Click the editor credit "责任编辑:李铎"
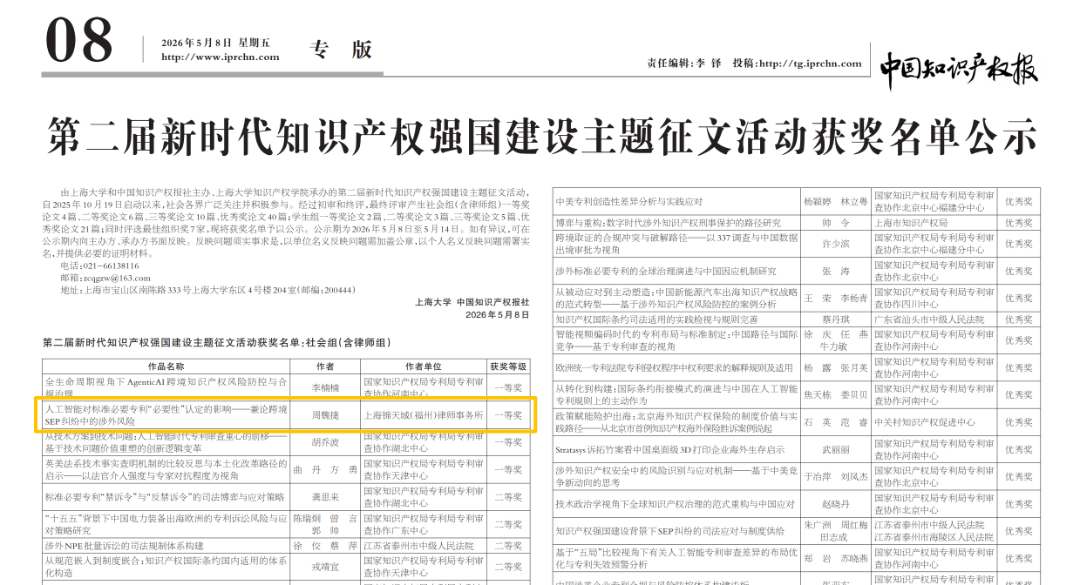Image resolution: width=1080 pixels, height=585 pixels. [684, 63]
